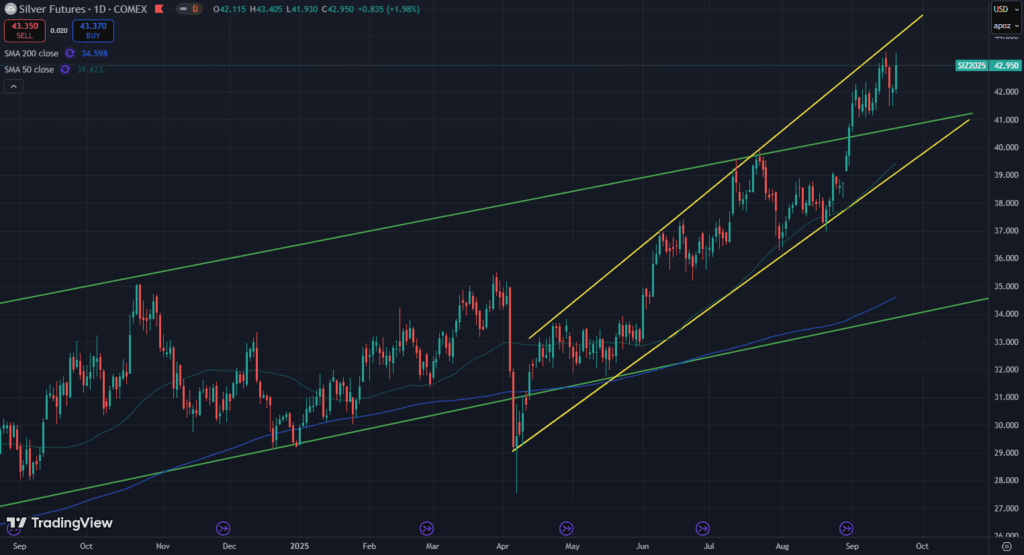
Task: Select the SMA 50 close indicator label
Action: pyautogui.click(x=29, y=69)
